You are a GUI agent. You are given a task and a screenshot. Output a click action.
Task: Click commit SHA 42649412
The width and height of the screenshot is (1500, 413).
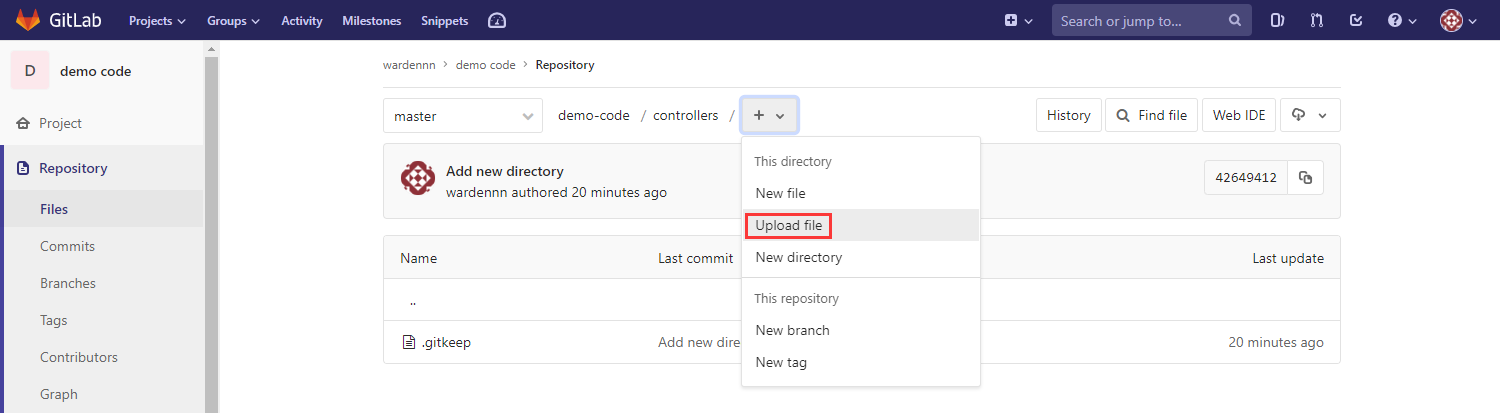pos(1246,178)
